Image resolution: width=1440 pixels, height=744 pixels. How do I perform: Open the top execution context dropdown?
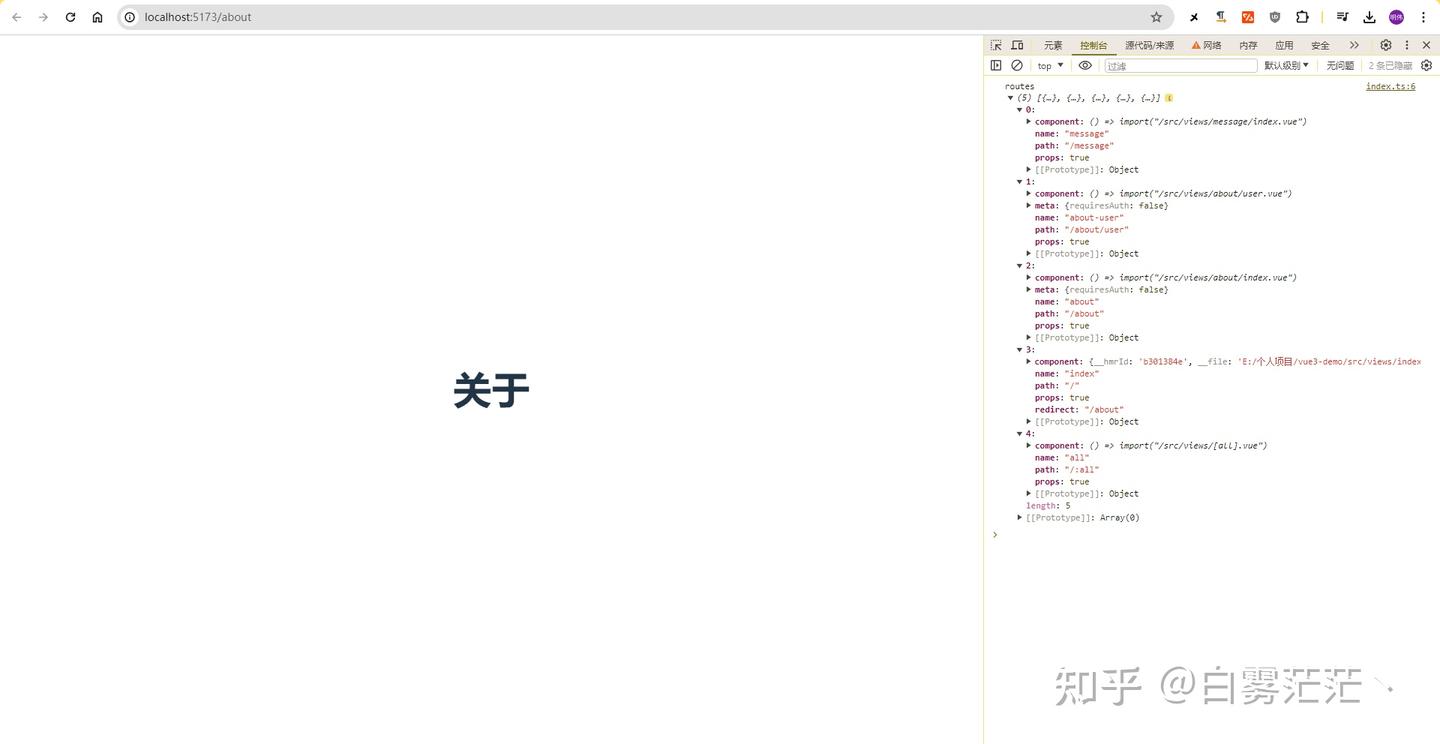pos(1048,65)
